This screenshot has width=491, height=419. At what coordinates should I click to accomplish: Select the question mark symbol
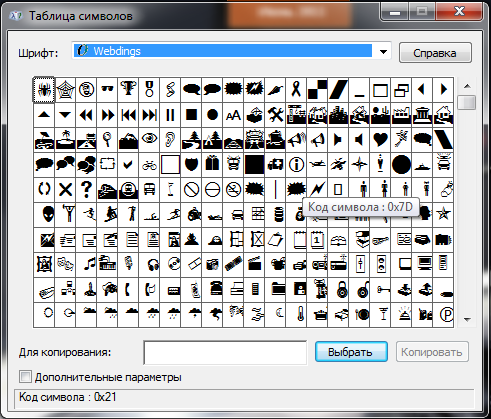tap(86, 190)
